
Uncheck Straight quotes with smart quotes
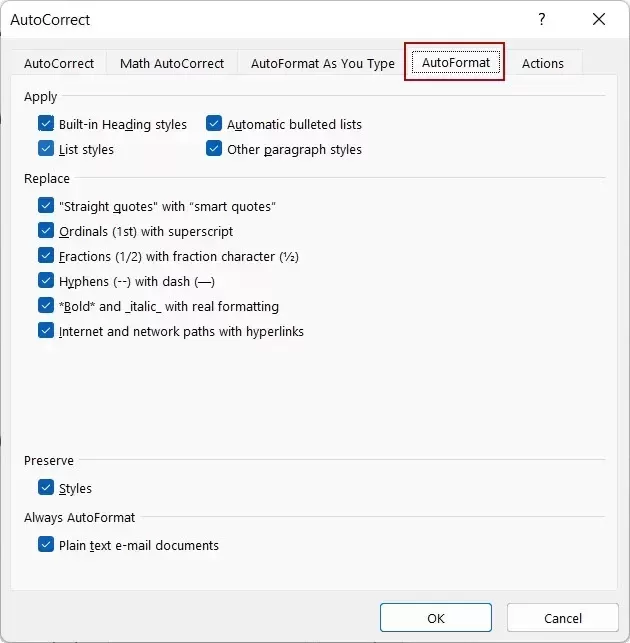tap(46, 206)
